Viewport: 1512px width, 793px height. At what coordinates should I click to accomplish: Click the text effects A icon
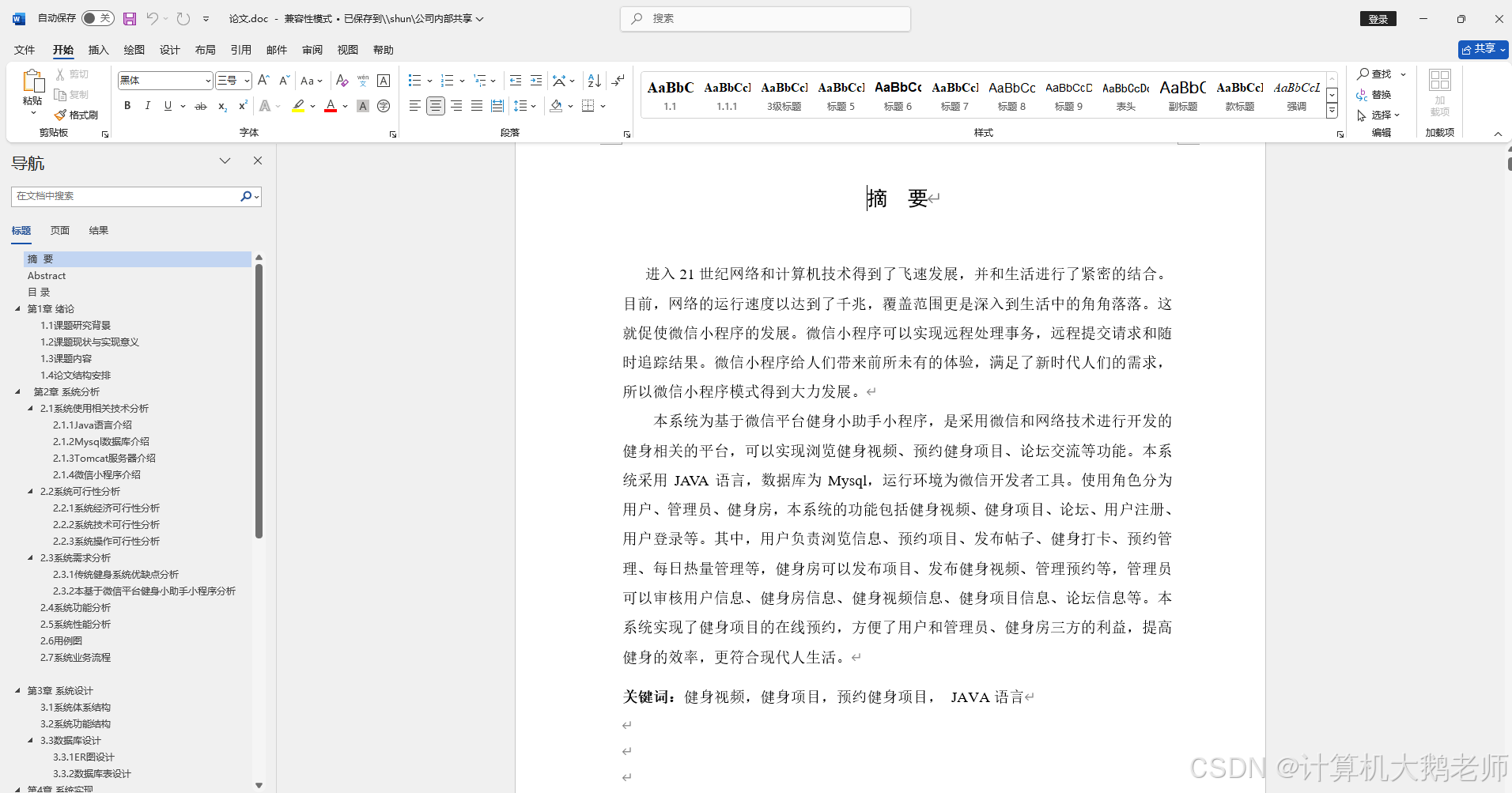tap(265, 106)
